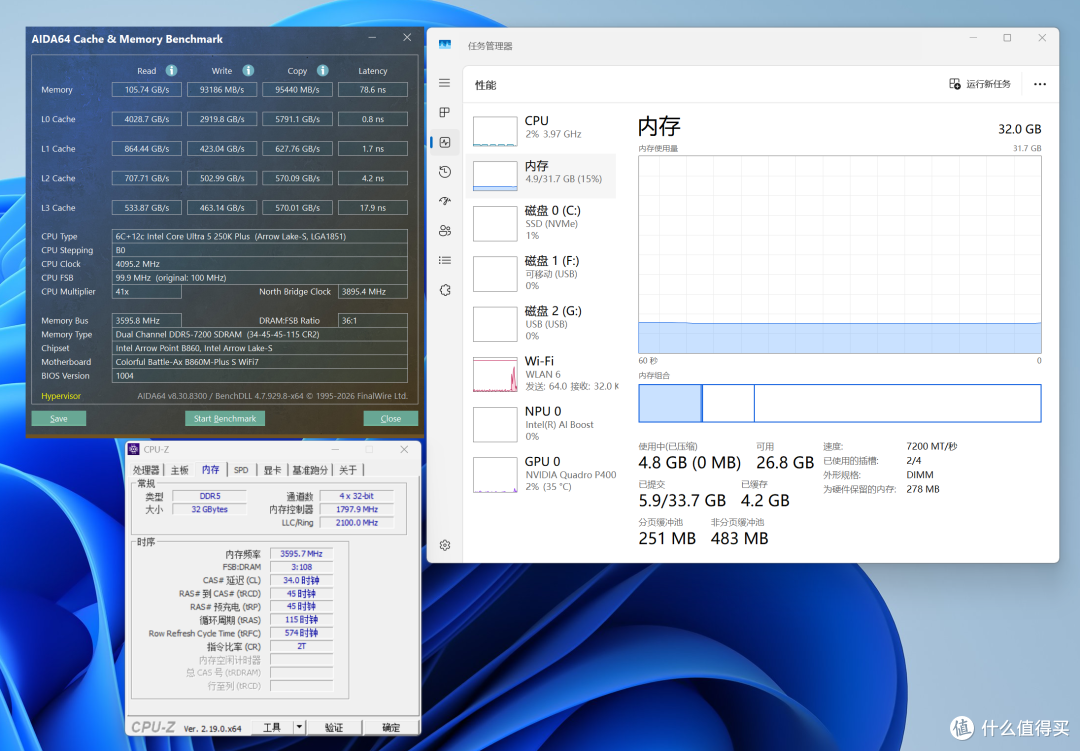The width and height of the screenshot is (1080, 751).
Task: Select Performance page icon in Task Manager sidebar
Action: (x=445, y=142)
